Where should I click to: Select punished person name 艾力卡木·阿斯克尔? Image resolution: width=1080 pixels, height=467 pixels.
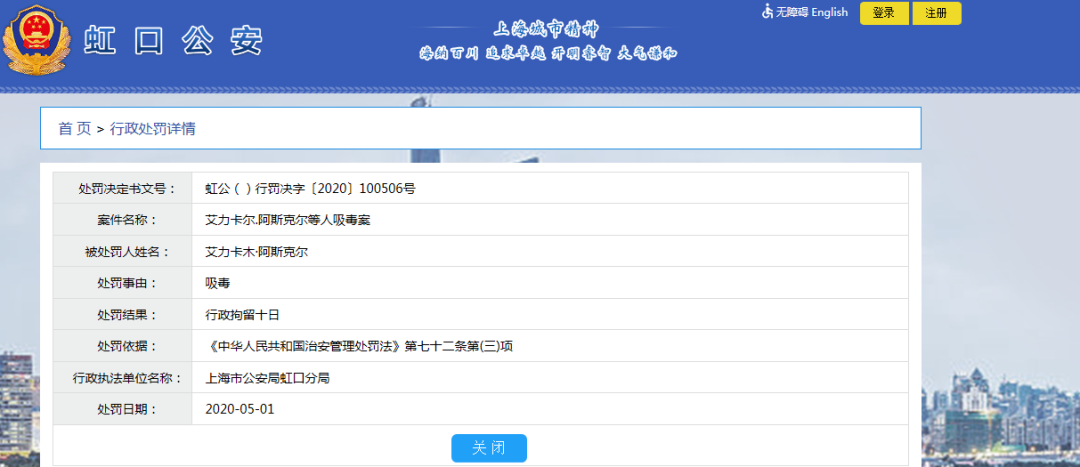(256, 251)
